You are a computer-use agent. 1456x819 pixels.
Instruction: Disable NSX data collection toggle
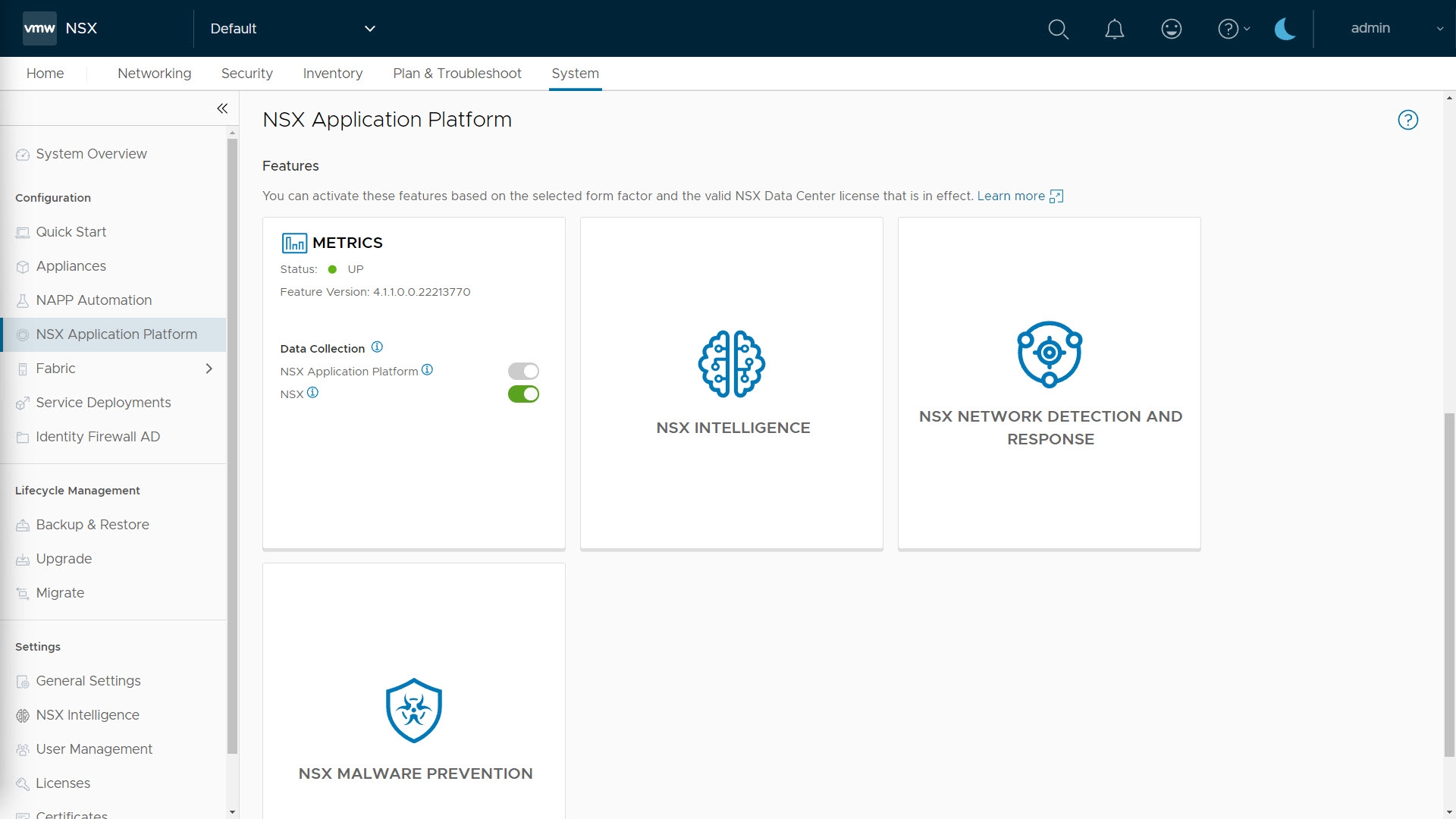tap(523, 394)
